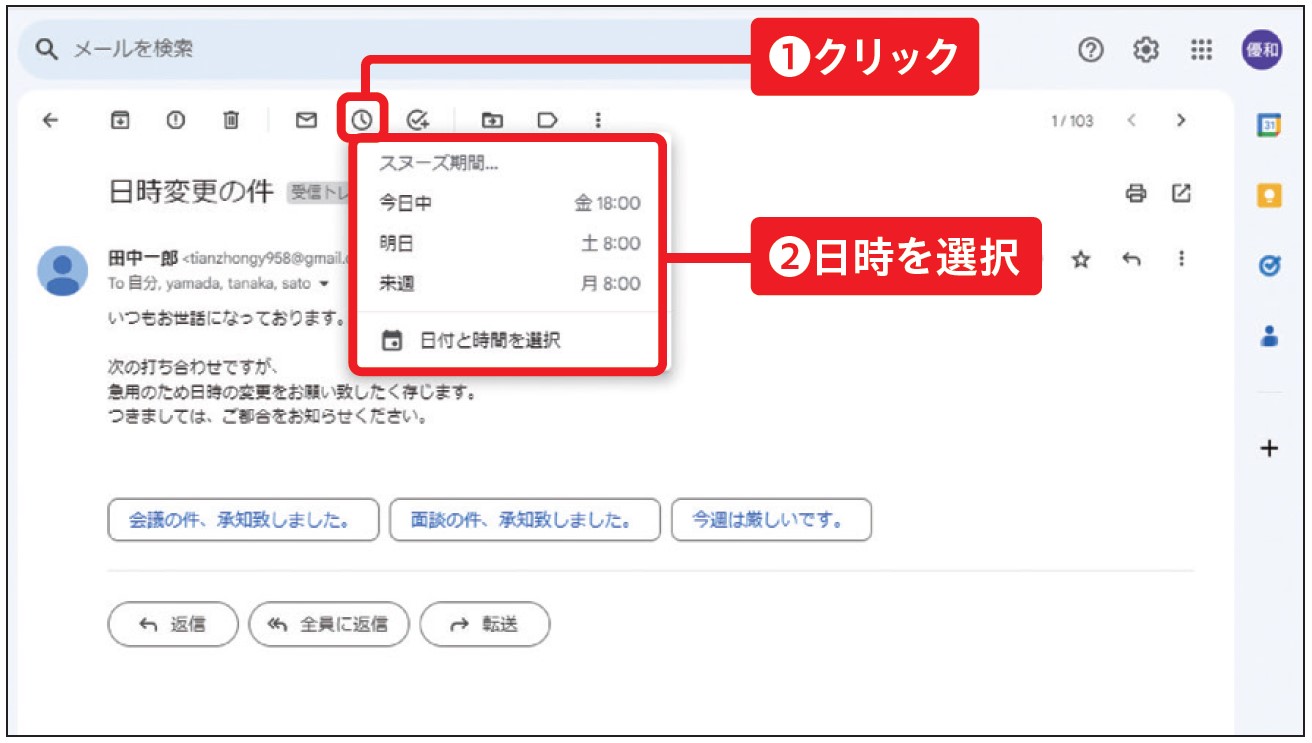Open the Labels tag icon
This screenshot has width=1312, height=743.
tap(547, 120)
